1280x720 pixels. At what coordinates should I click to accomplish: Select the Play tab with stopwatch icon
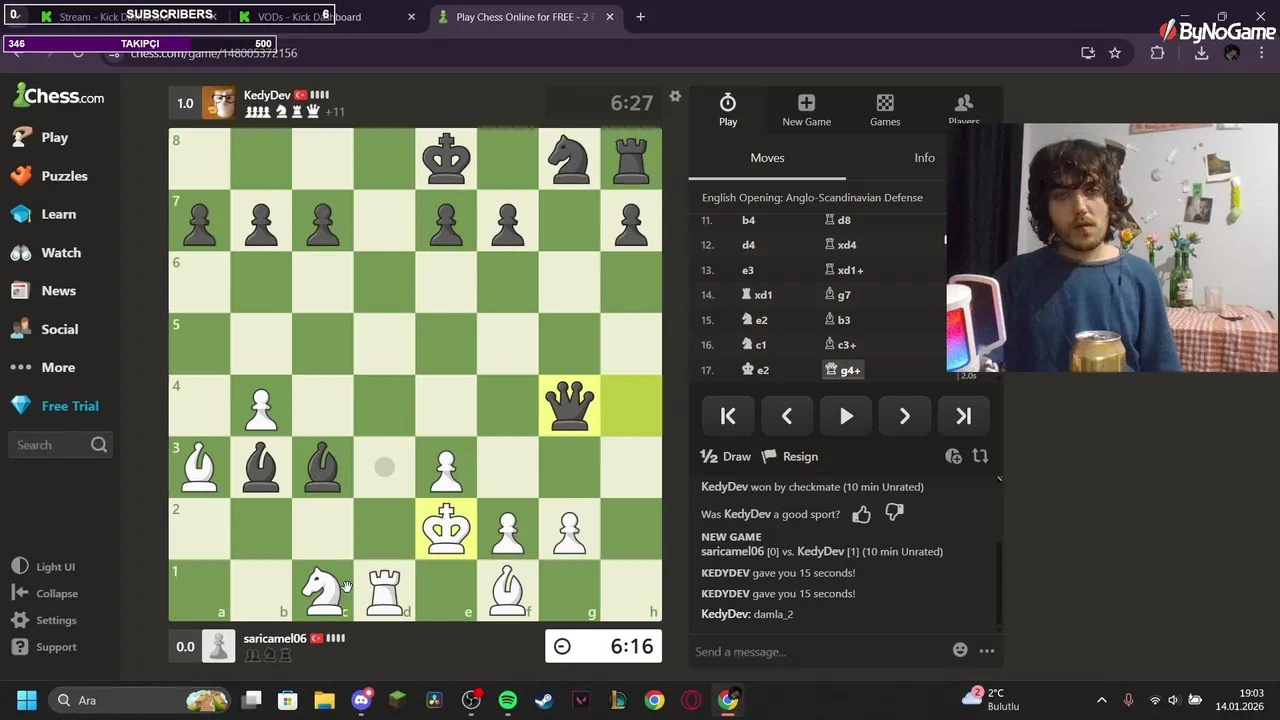[x=728, y=109]
